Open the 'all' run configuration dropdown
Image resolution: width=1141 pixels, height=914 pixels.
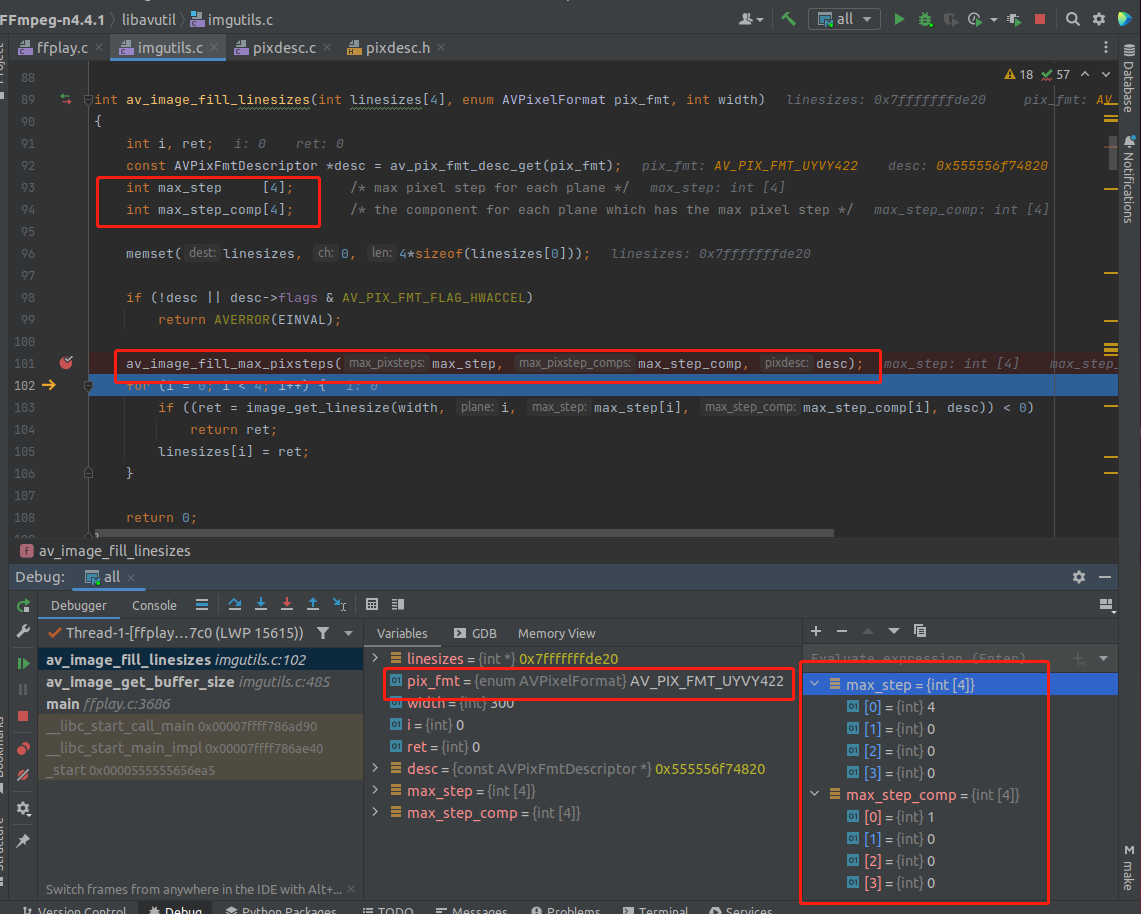coord(844,19)
